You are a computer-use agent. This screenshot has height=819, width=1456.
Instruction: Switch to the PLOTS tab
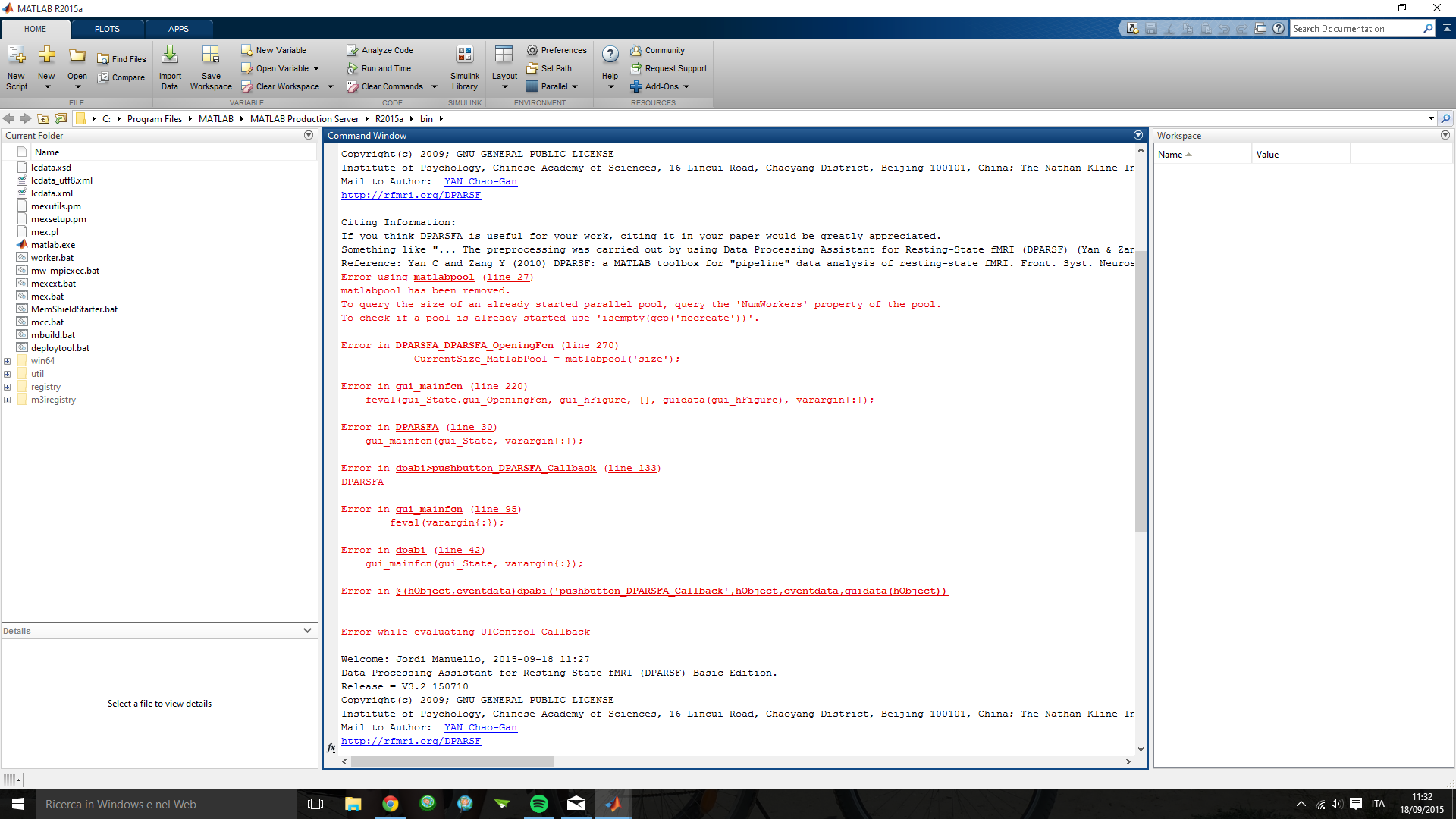[107, 29]
